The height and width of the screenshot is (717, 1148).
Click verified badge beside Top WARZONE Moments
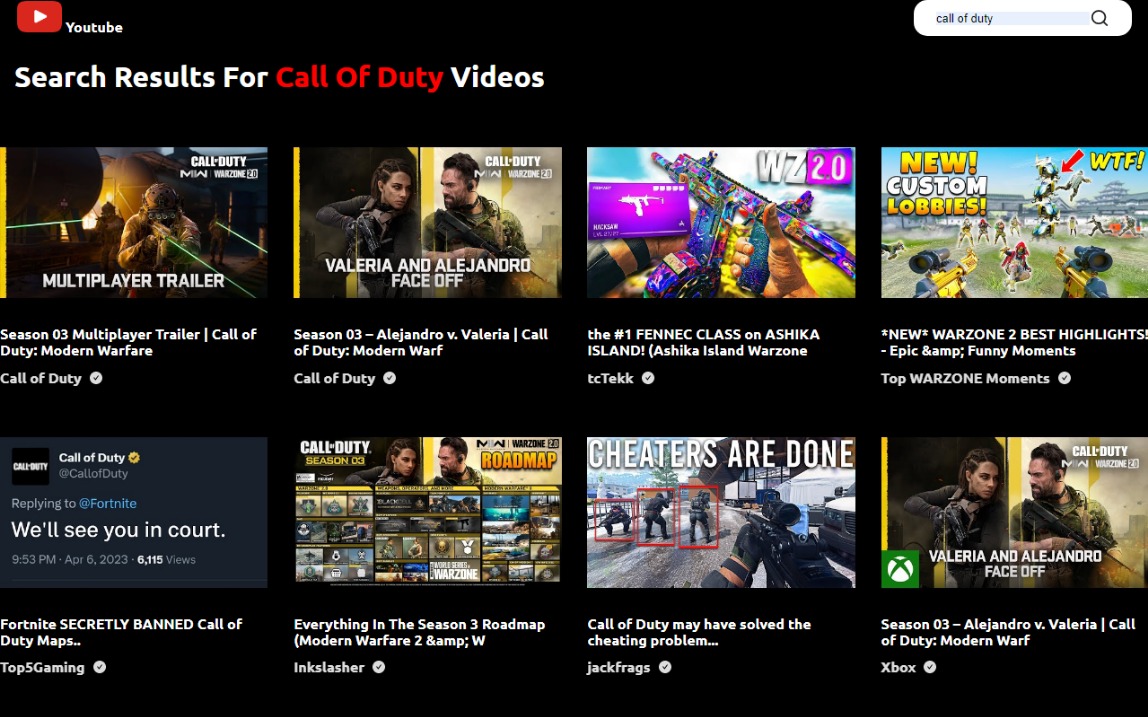[1065, 378]
